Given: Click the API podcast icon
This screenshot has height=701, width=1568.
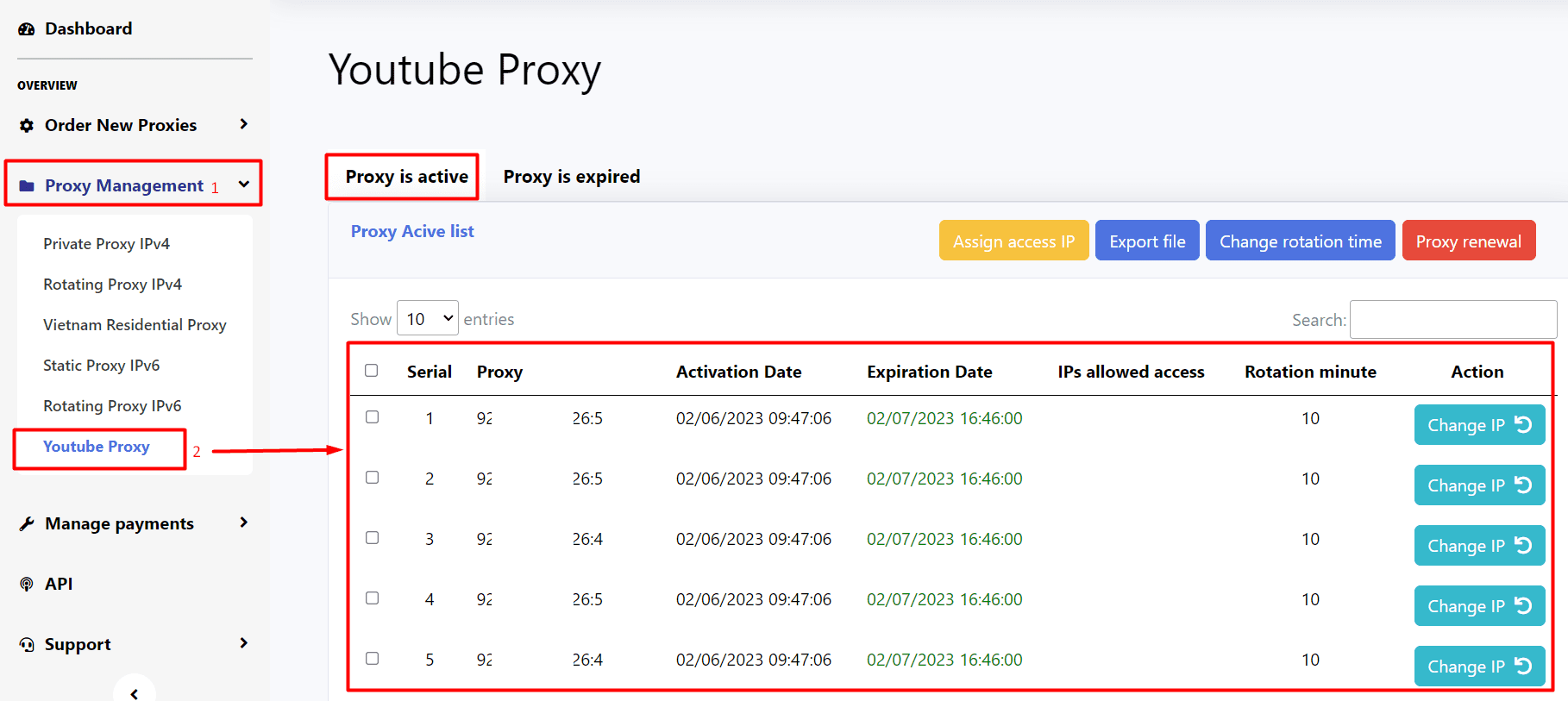Looking at the screenshot, I should click(x=27, y=585).
